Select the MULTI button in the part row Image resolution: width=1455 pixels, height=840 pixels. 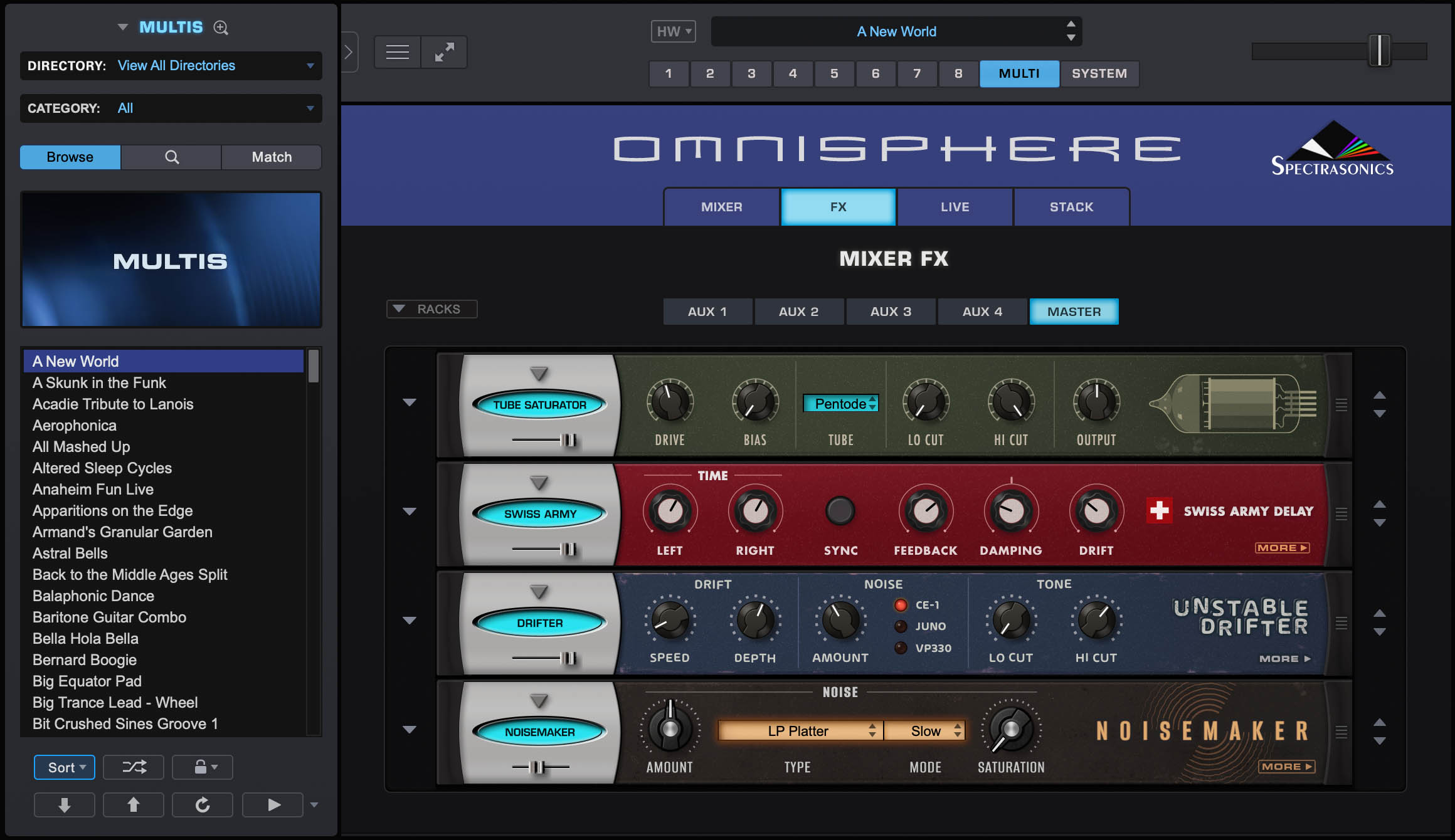[1019, 73]
